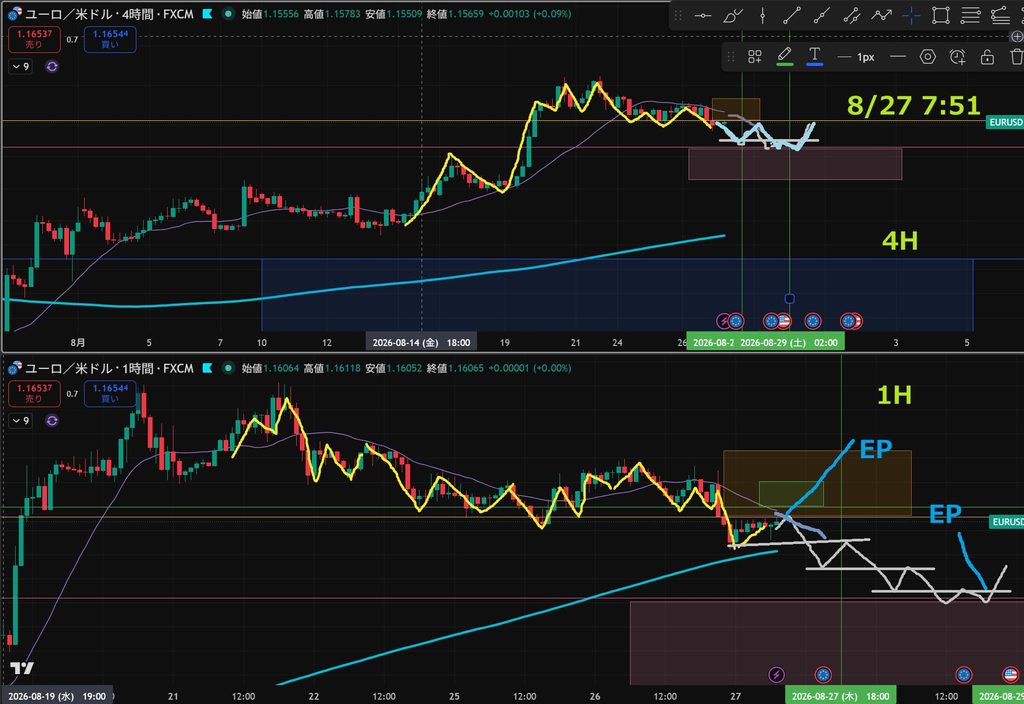Click purple sync icon on 1-hour chart
The image size is (1024, 704).
[52, 421]
